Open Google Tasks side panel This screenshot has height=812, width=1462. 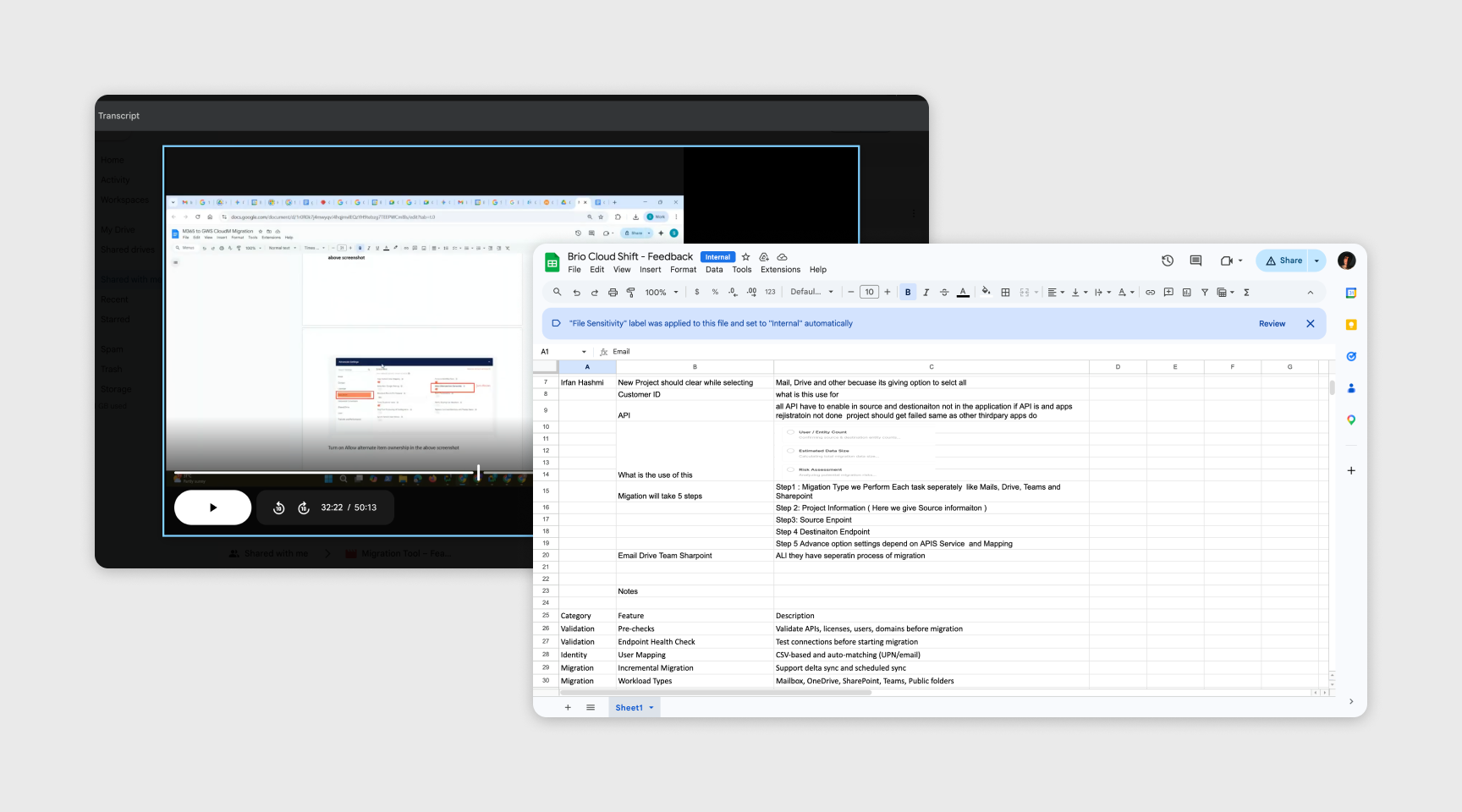[1351, 356]
